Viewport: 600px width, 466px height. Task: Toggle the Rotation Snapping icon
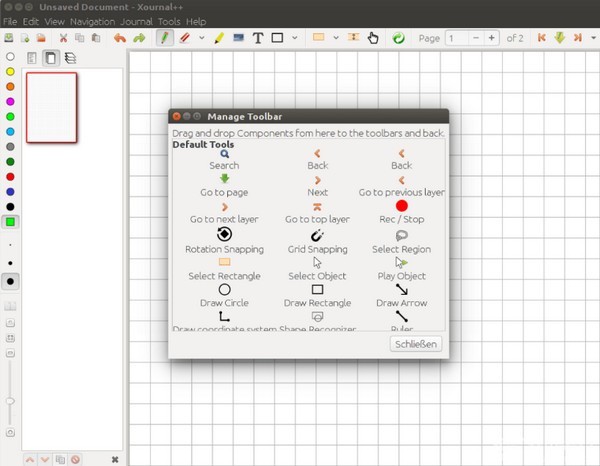[x=224, y=235]
